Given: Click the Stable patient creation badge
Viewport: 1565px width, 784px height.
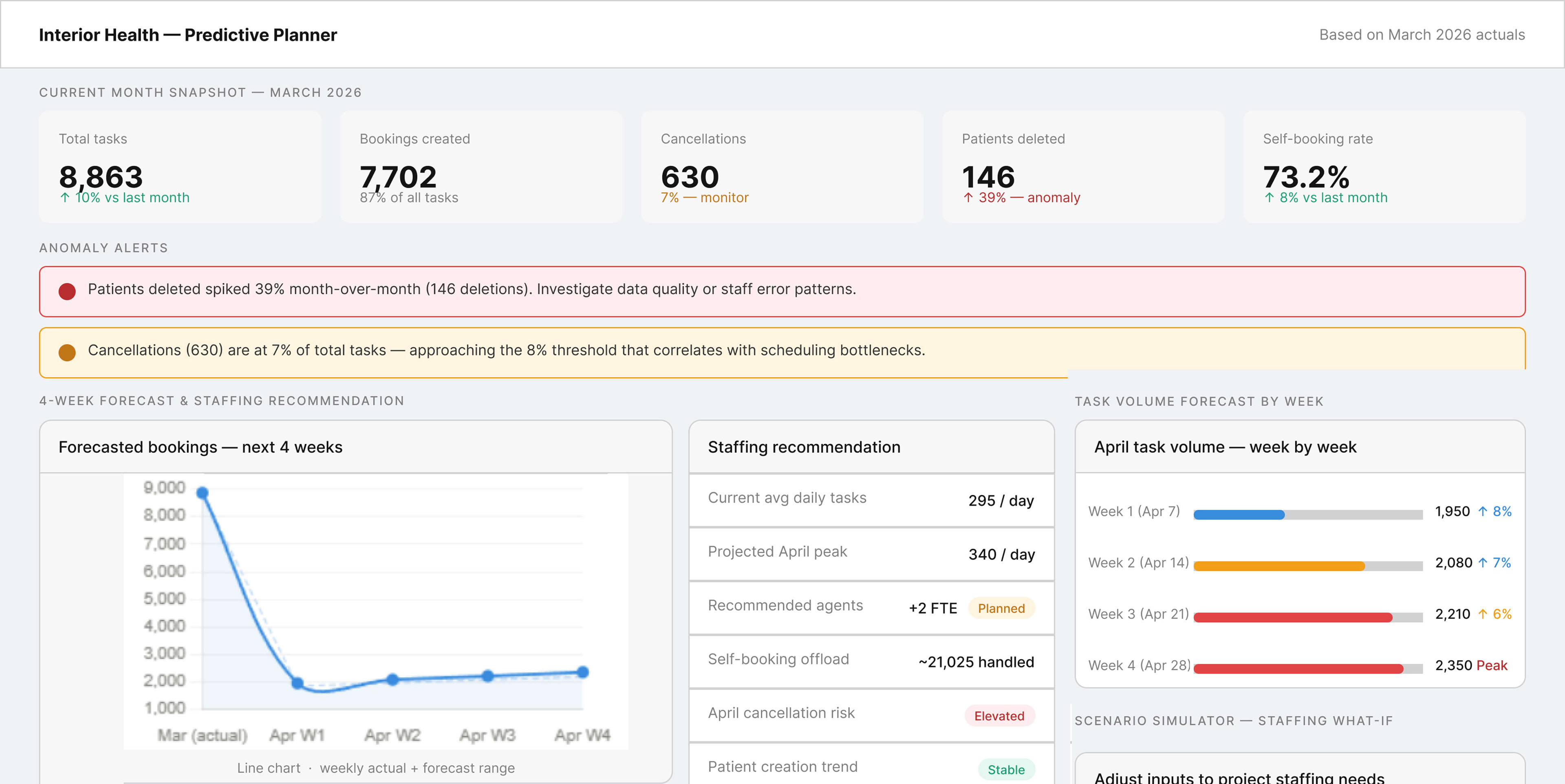Looking at the screenshot, I should 1006,769.
